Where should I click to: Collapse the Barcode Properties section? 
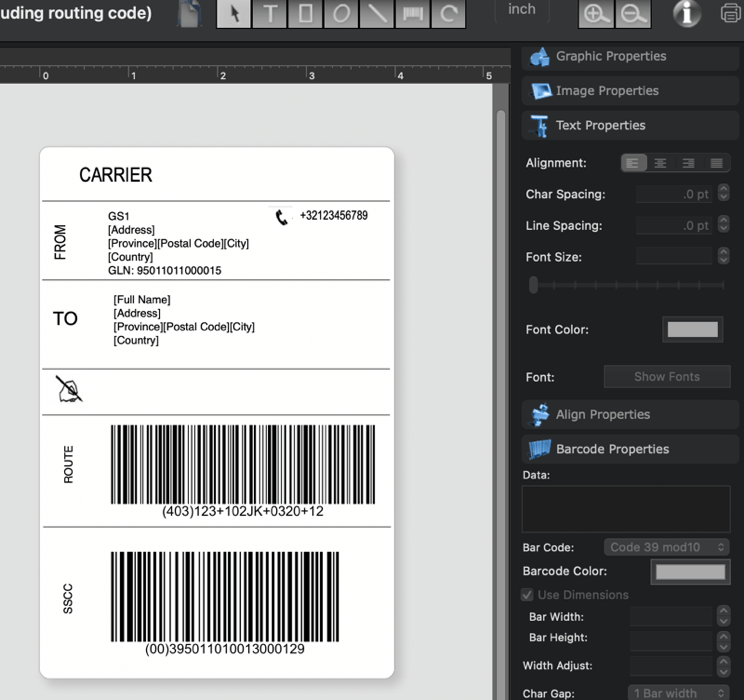click(x=630, y=449)
